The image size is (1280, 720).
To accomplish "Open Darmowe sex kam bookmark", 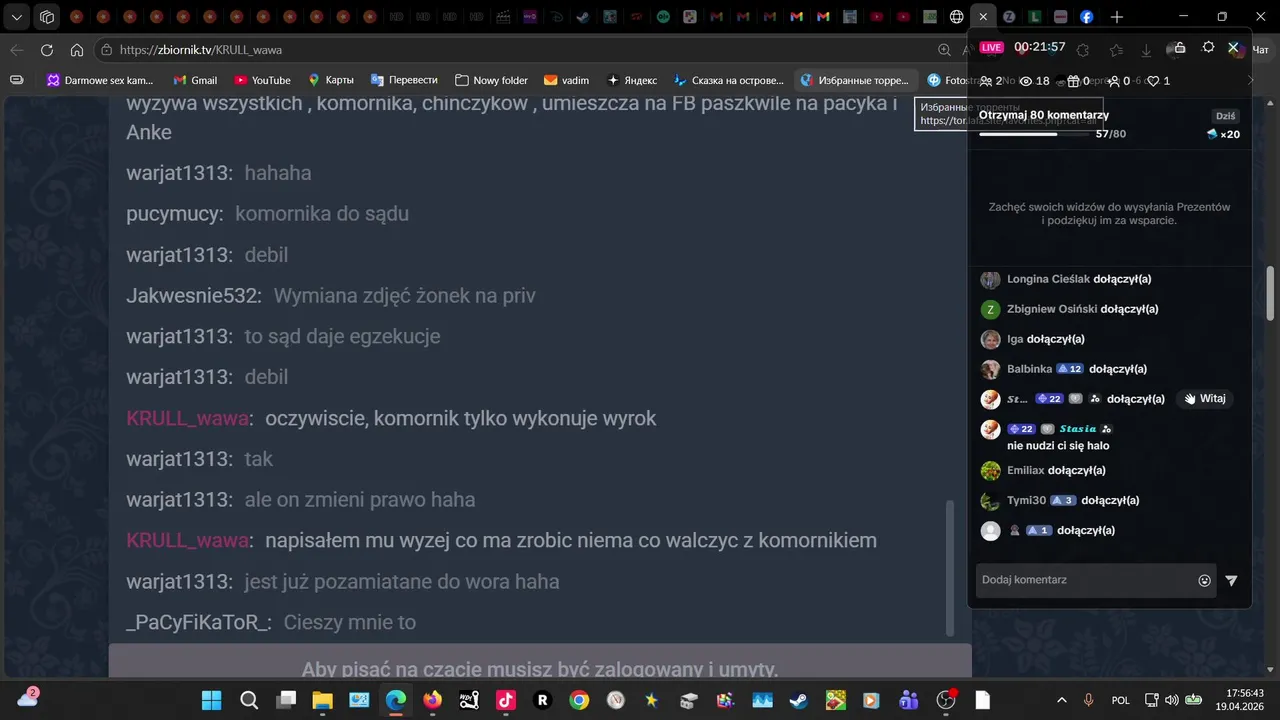I will (100, 80).
